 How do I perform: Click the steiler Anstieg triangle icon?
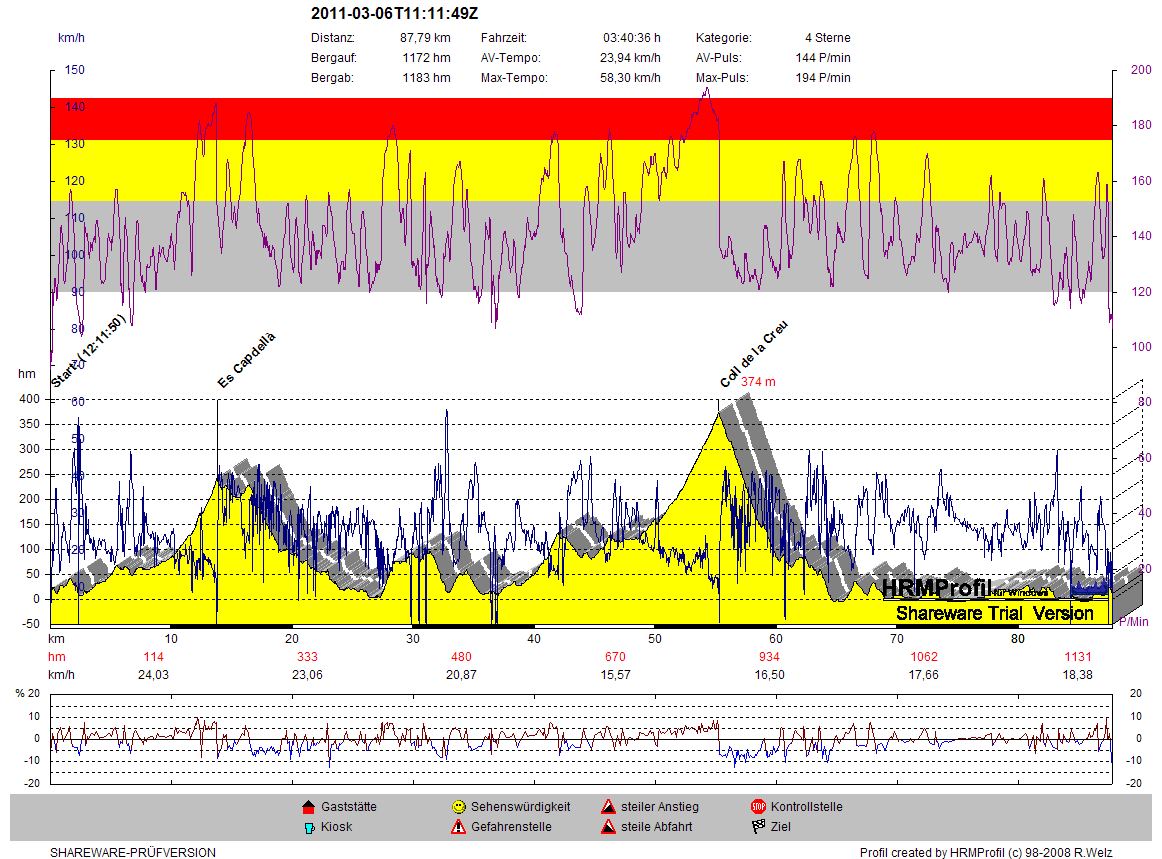(x=608, y=807)
